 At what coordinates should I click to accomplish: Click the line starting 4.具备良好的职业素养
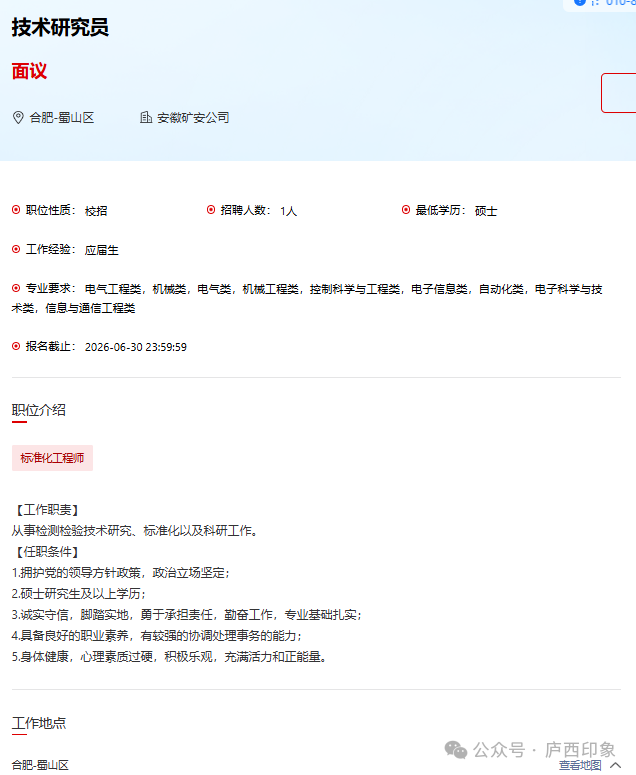[x=157, y=636]
